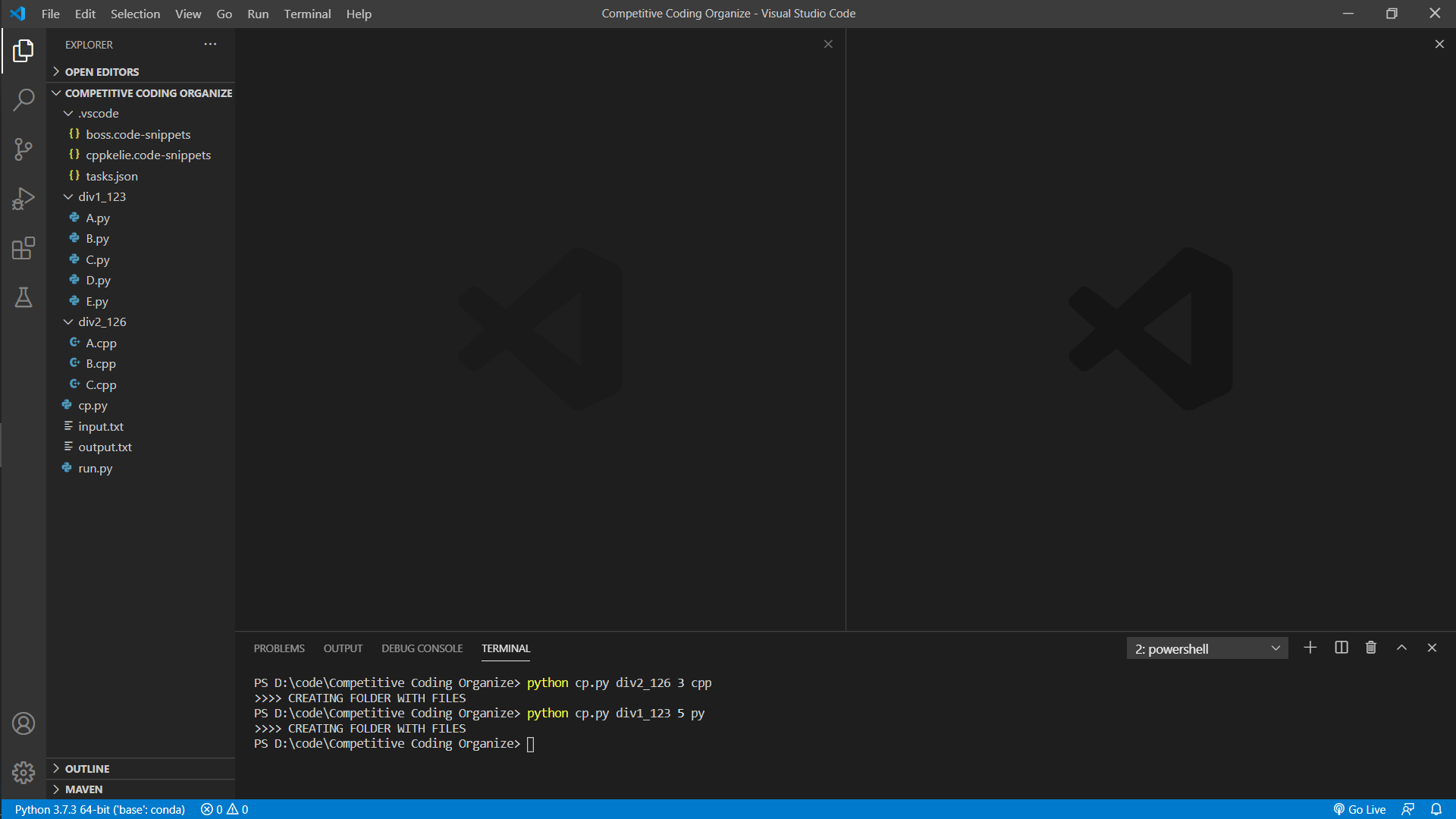The height and width of the screenshot is (819, 1456).
Task: Collapse the div2_126 folder
Action: (141, 322)
